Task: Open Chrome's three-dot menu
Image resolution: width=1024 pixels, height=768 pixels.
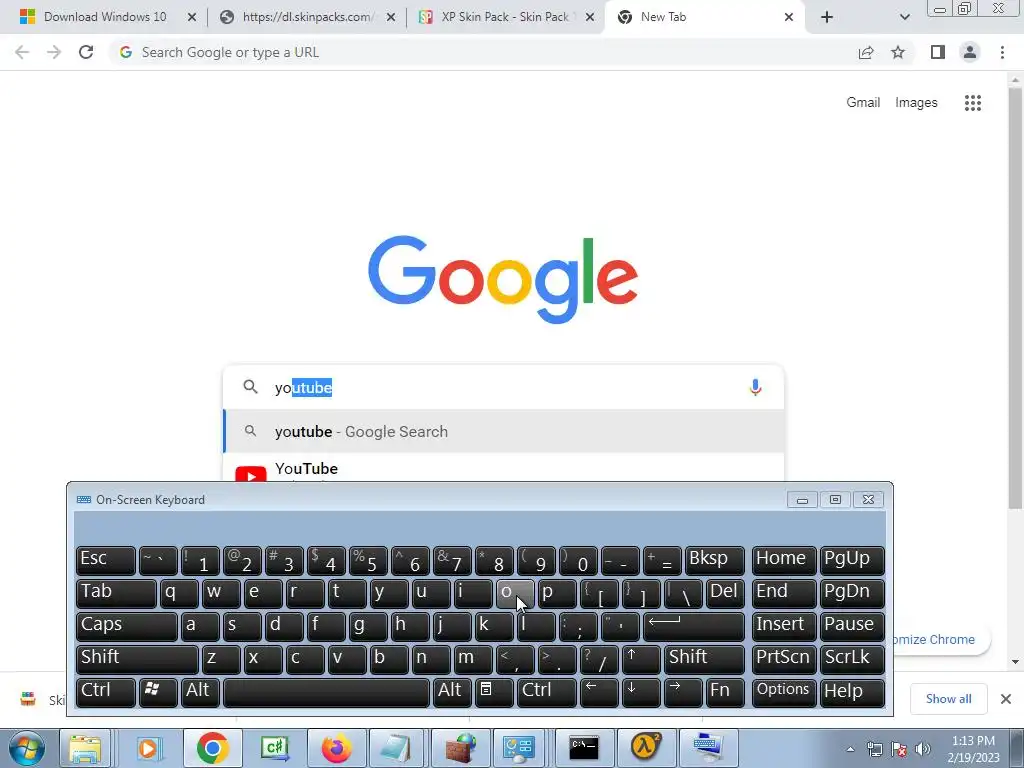Action: (x=1002, y=52)
